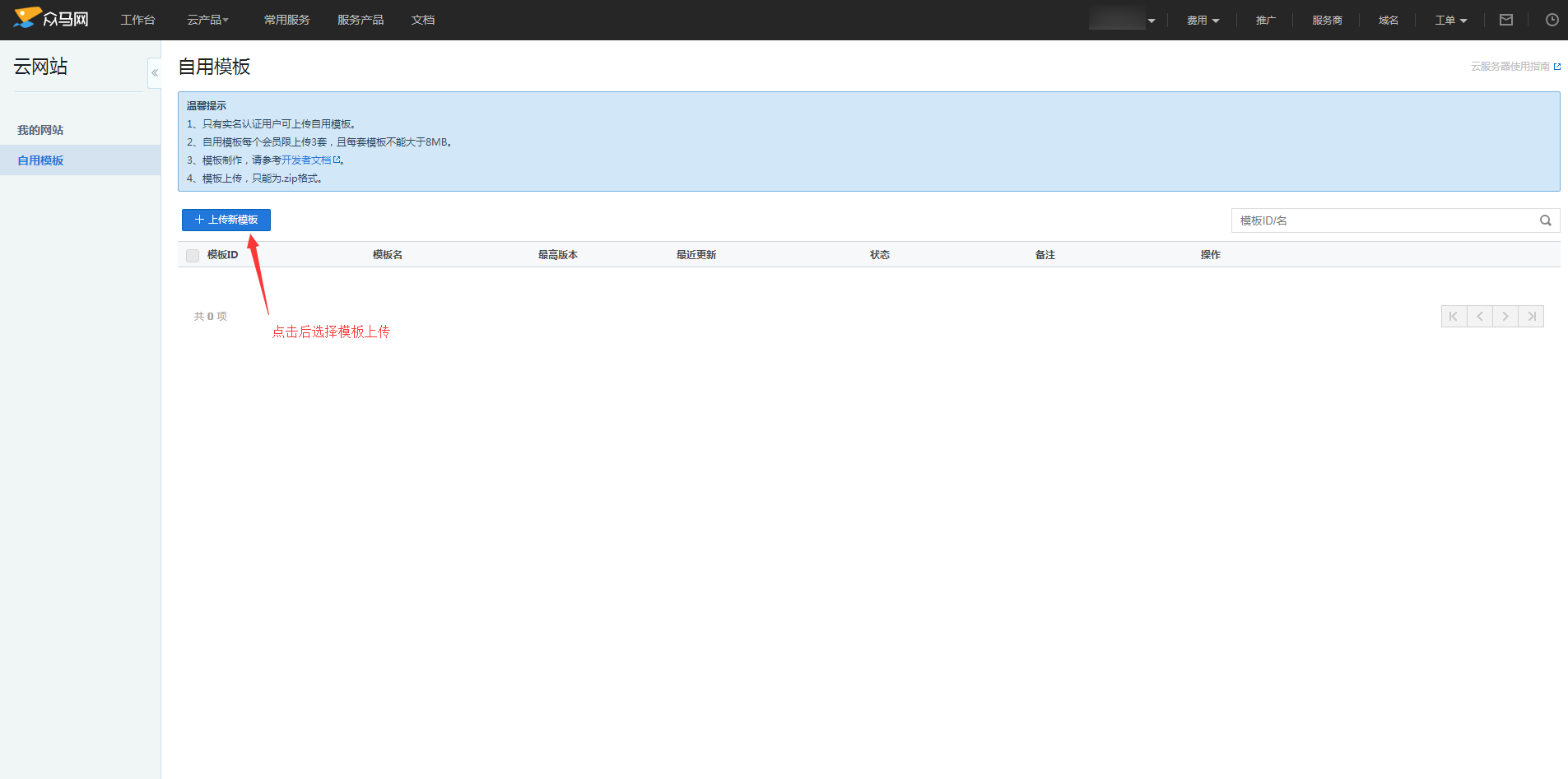
Task: Open 服务产品 menu item
Action: click(x=361, y=20)
